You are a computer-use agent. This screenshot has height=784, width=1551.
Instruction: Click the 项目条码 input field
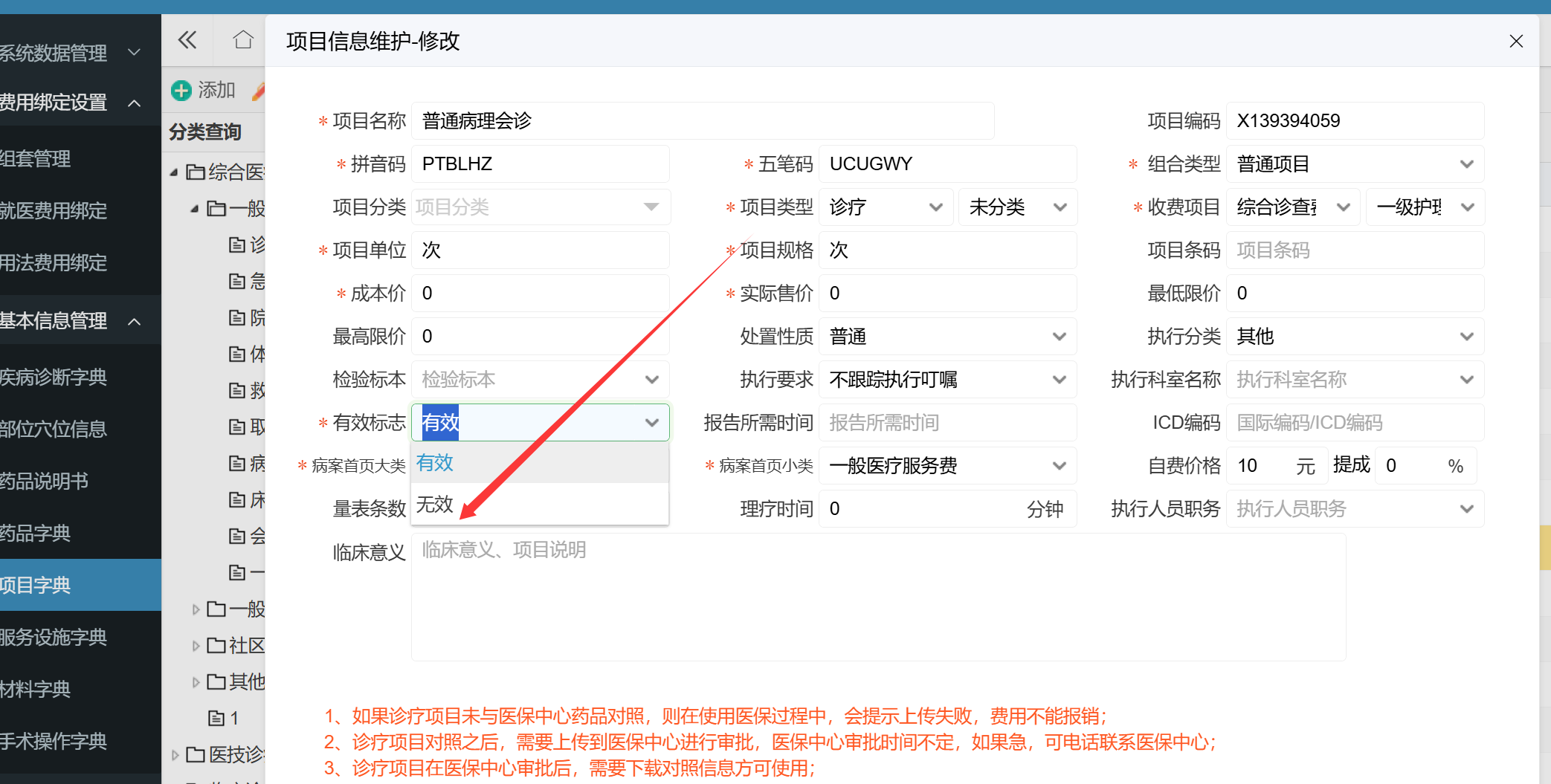pos(1354,250)
